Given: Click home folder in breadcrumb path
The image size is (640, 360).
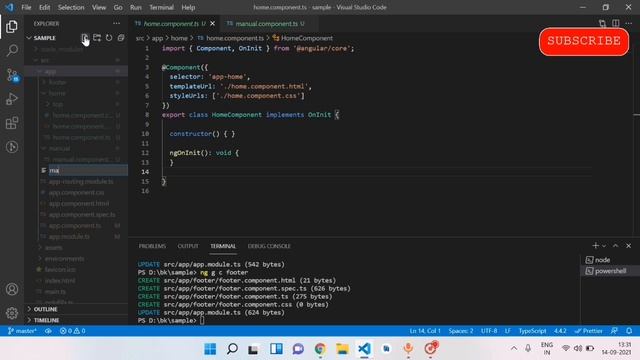Looking at the screenshot, I should point(179,38).
